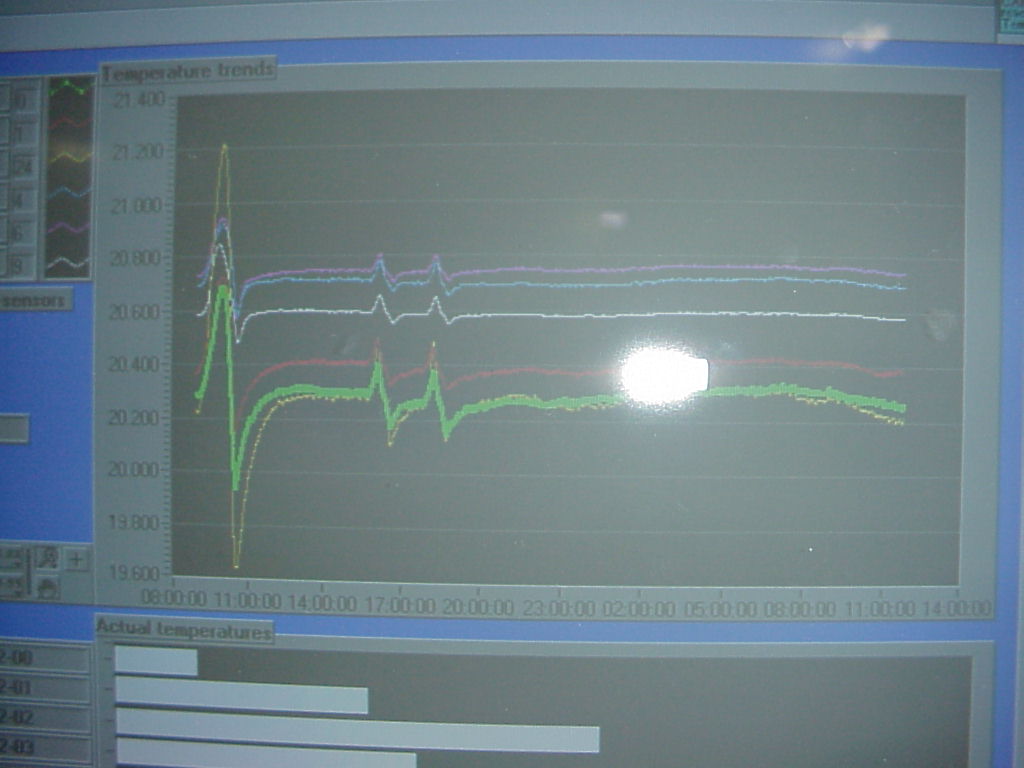1024x768 pixels.
Task: Click the shortest top bar in Actual temperatures
Action: pos(156,660)
